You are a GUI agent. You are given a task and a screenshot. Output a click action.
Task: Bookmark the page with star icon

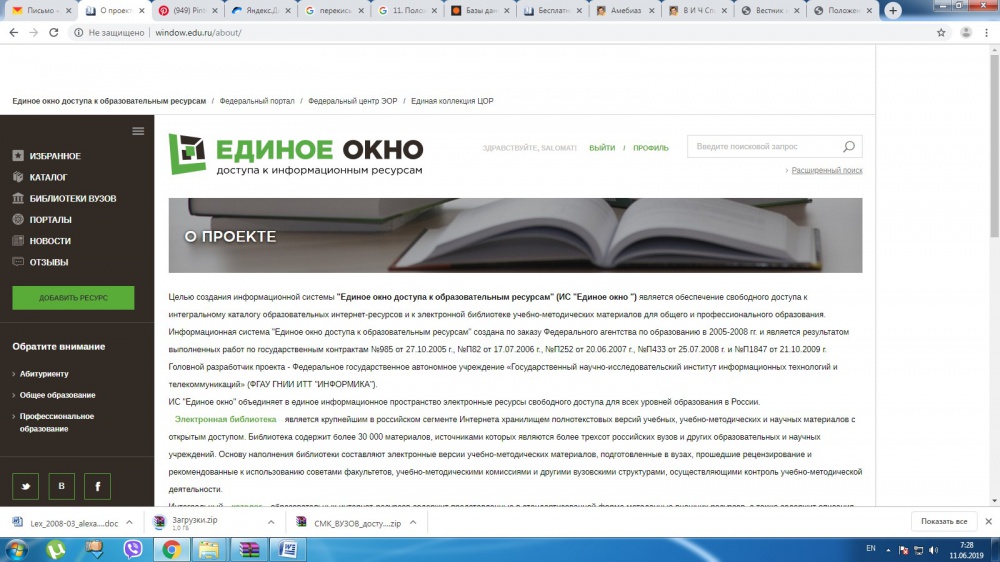tap(941, 33)
